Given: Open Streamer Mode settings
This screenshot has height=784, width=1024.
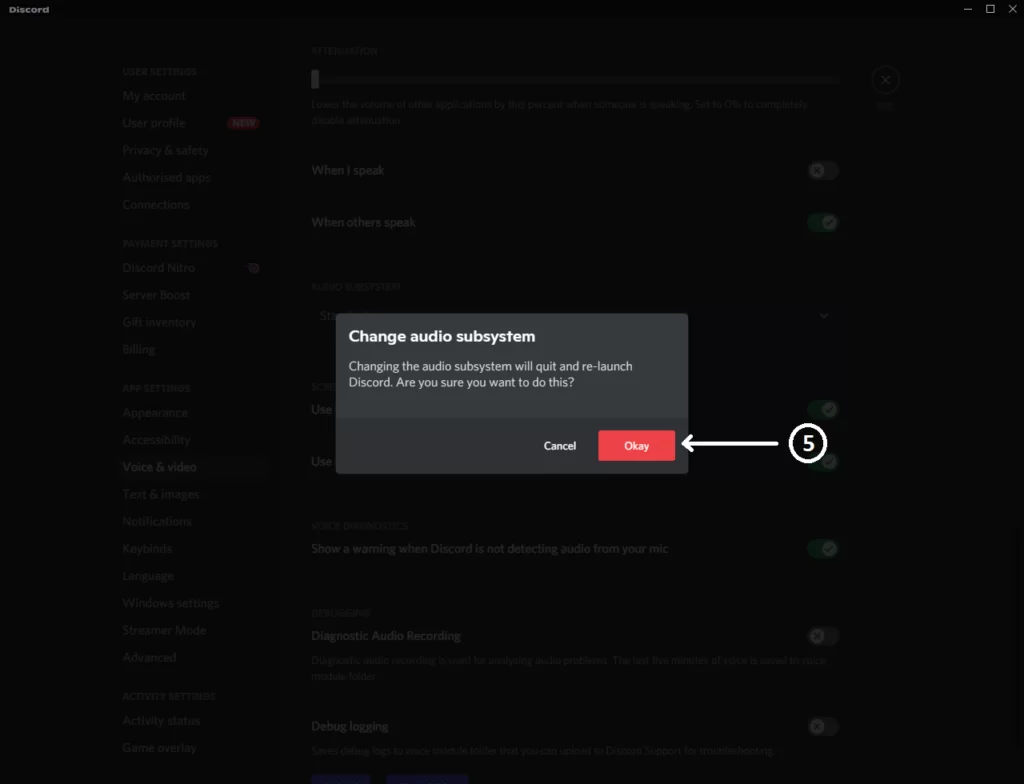Looking at the screenshot, I should pyautogui.click(x=164, y=630).
